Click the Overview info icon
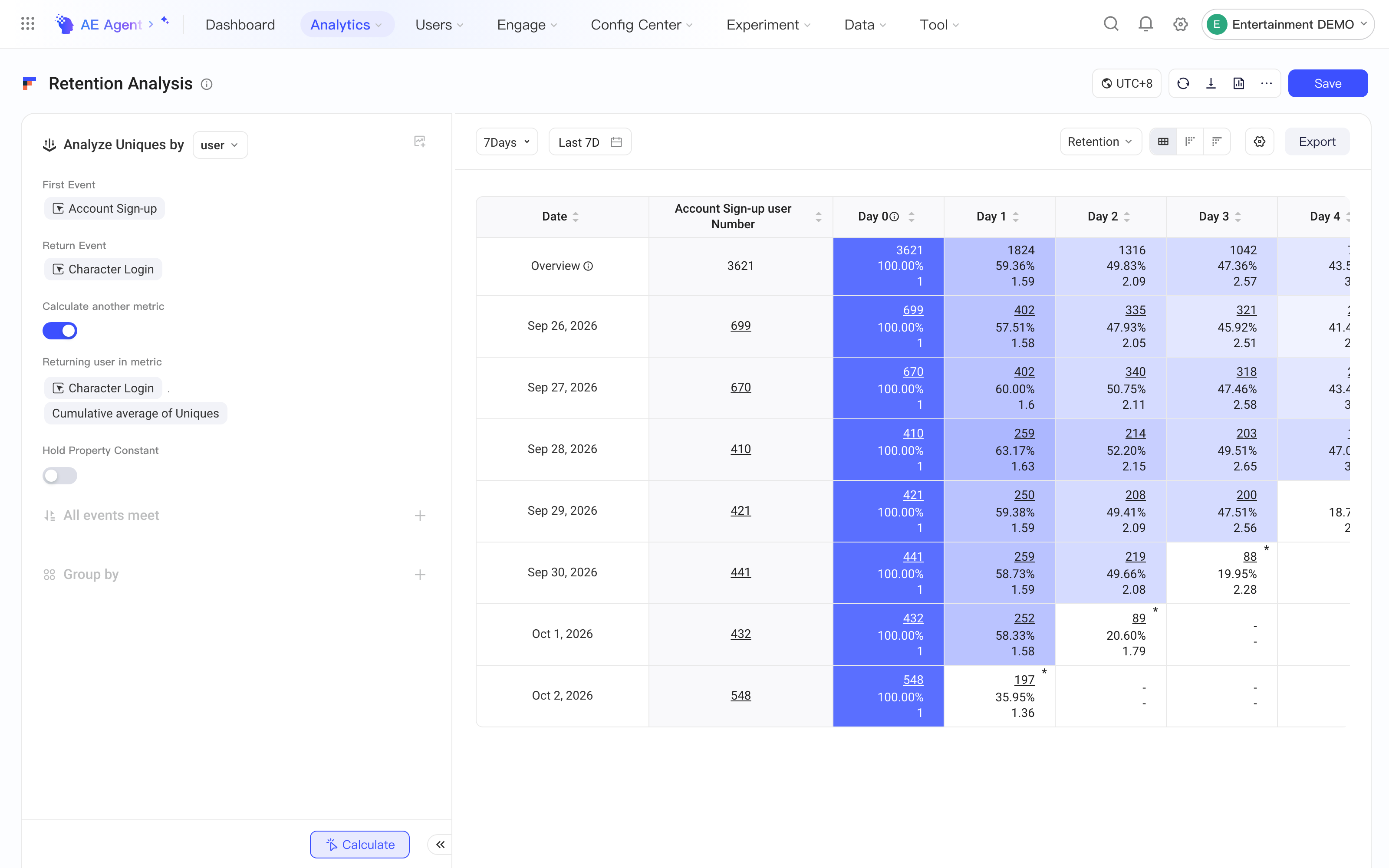The image size is (1389, 868). (588, 266)
